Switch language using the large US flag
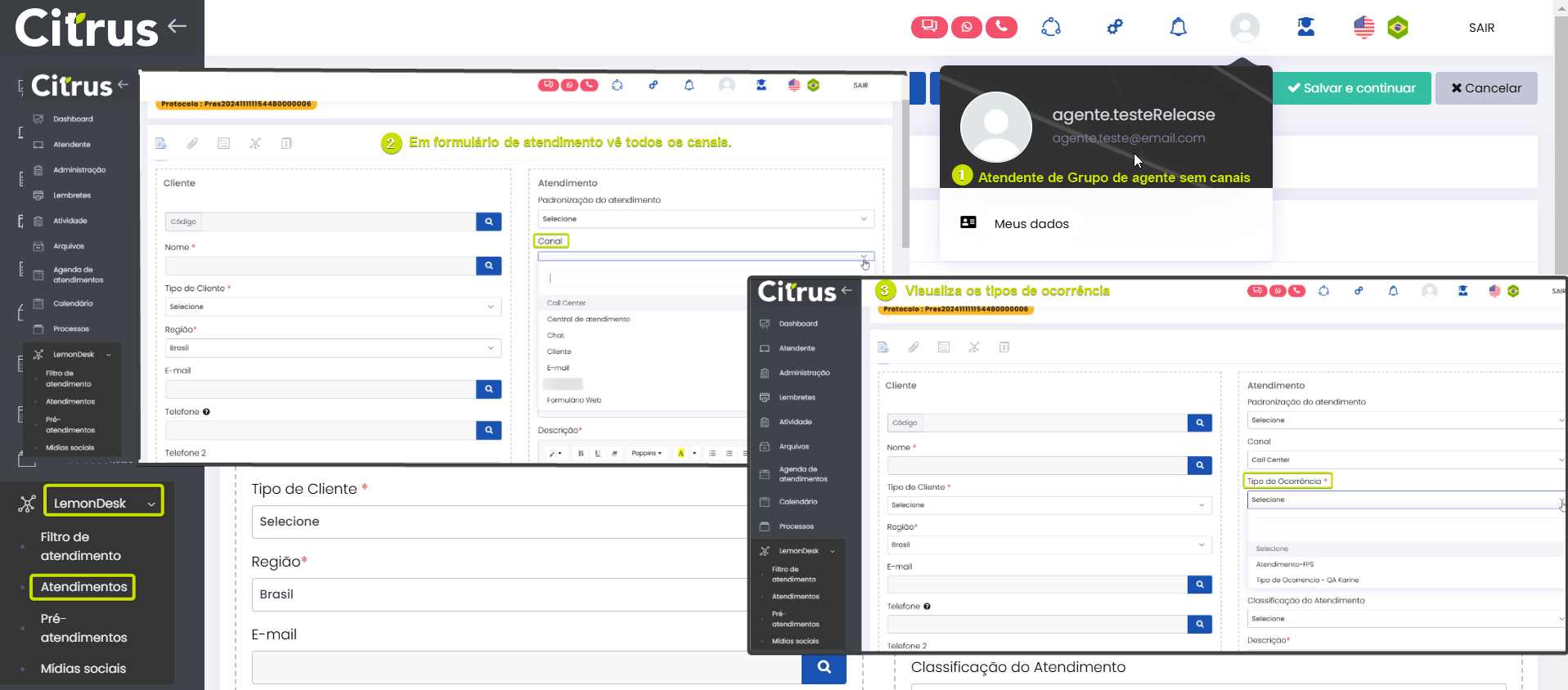This screenshot has height=690, width=1568. point(1364,27)
